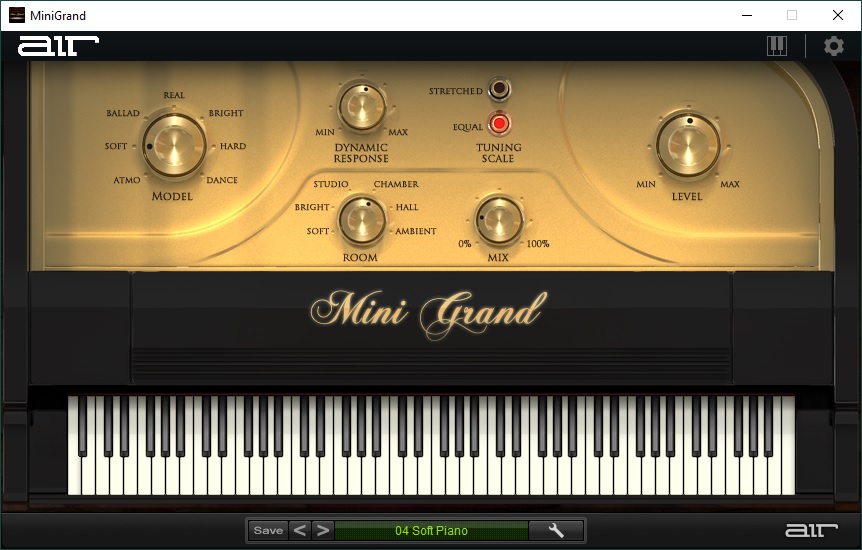Select the Equal tuning scale button
The width and height of the screenshot is (862, 550).
499,124
